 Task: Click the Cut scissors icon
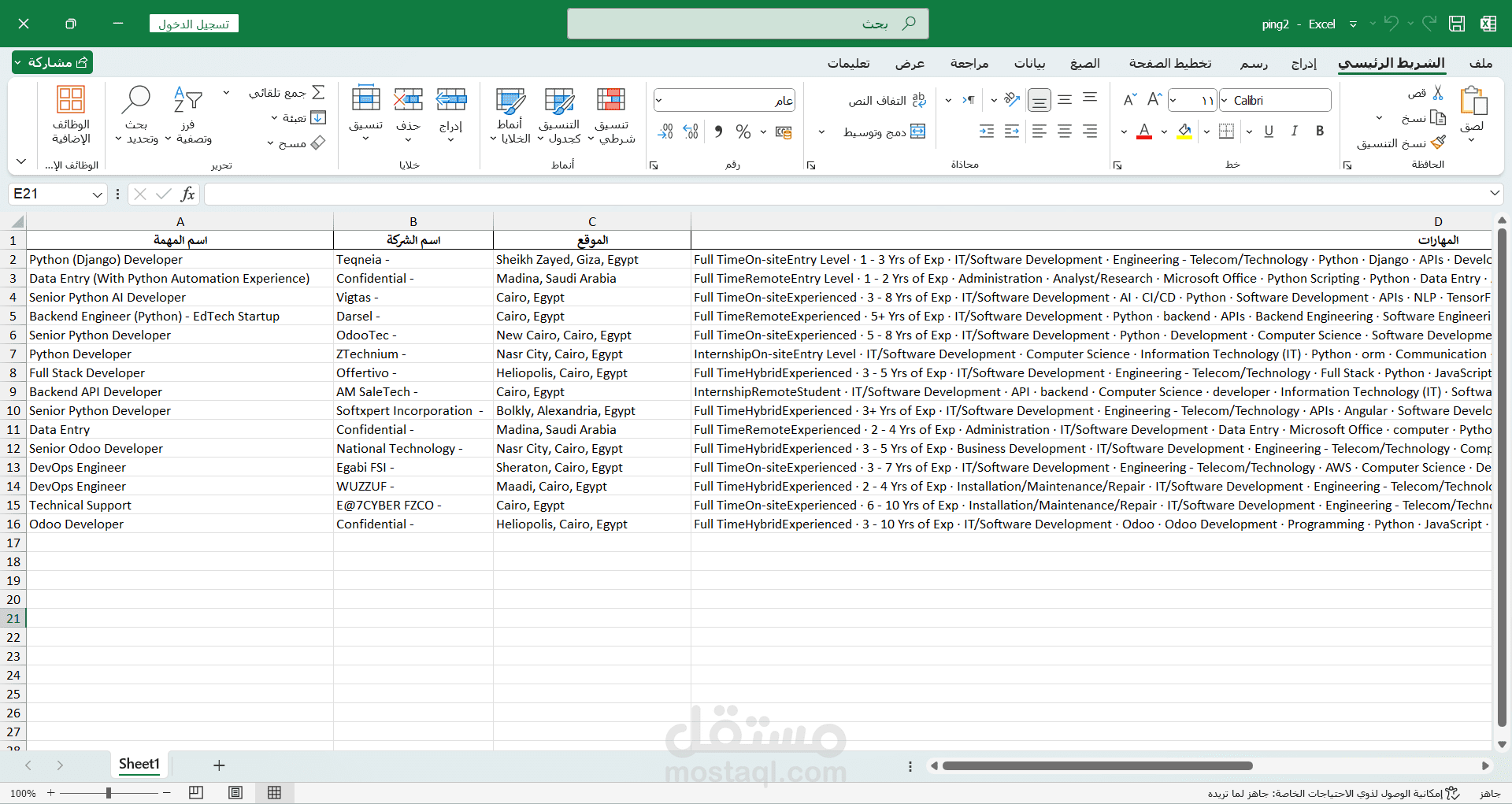point(1438,93)
